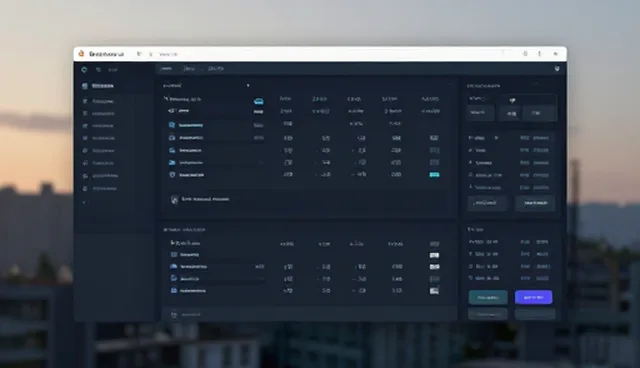640x368 pixels.
Task: Click the diamond-shaped logo atop the dark sidebar
Action: click(x=84, y=70)
